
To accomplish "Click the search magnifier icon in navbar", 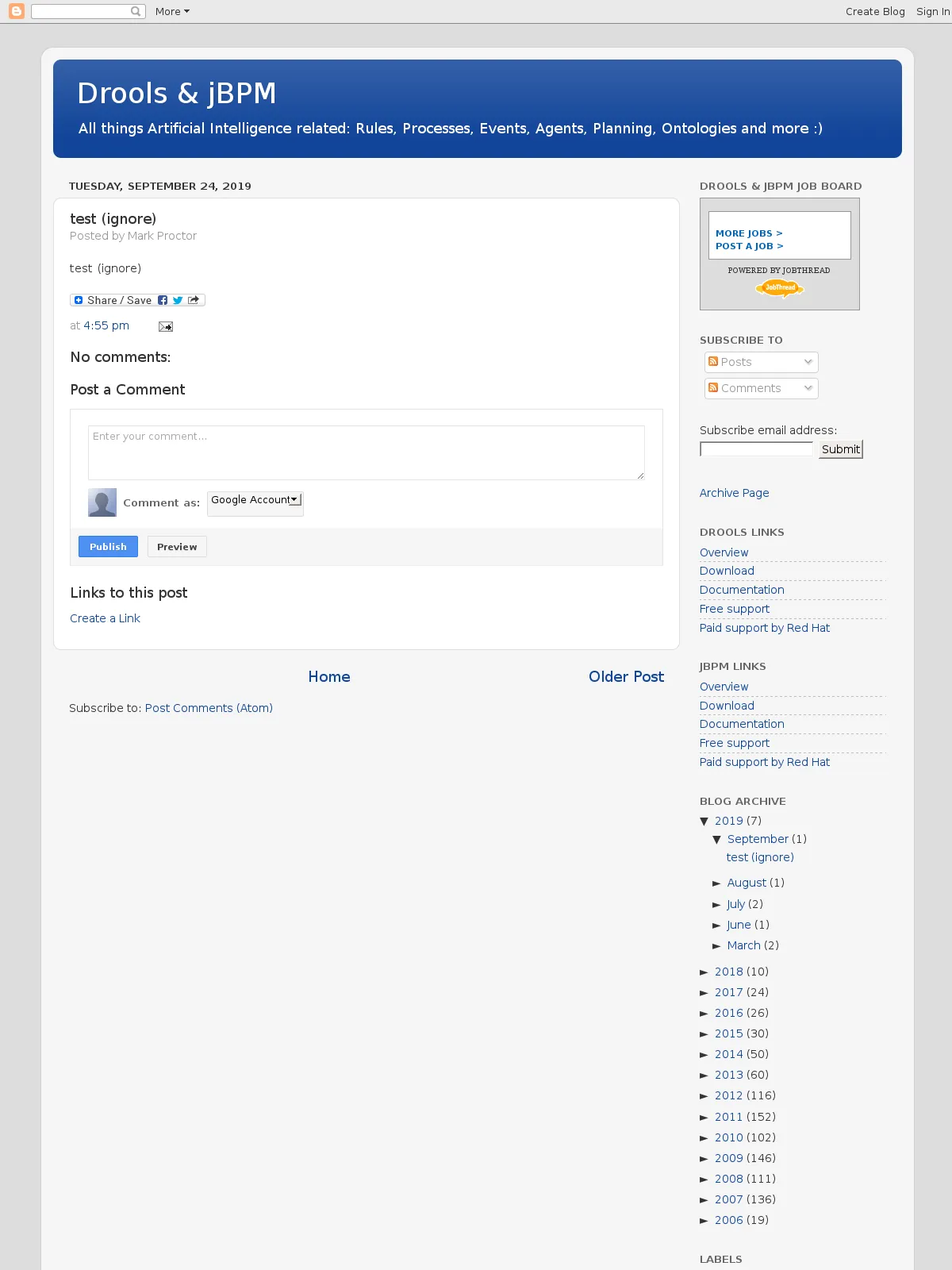I will point(136,11).
